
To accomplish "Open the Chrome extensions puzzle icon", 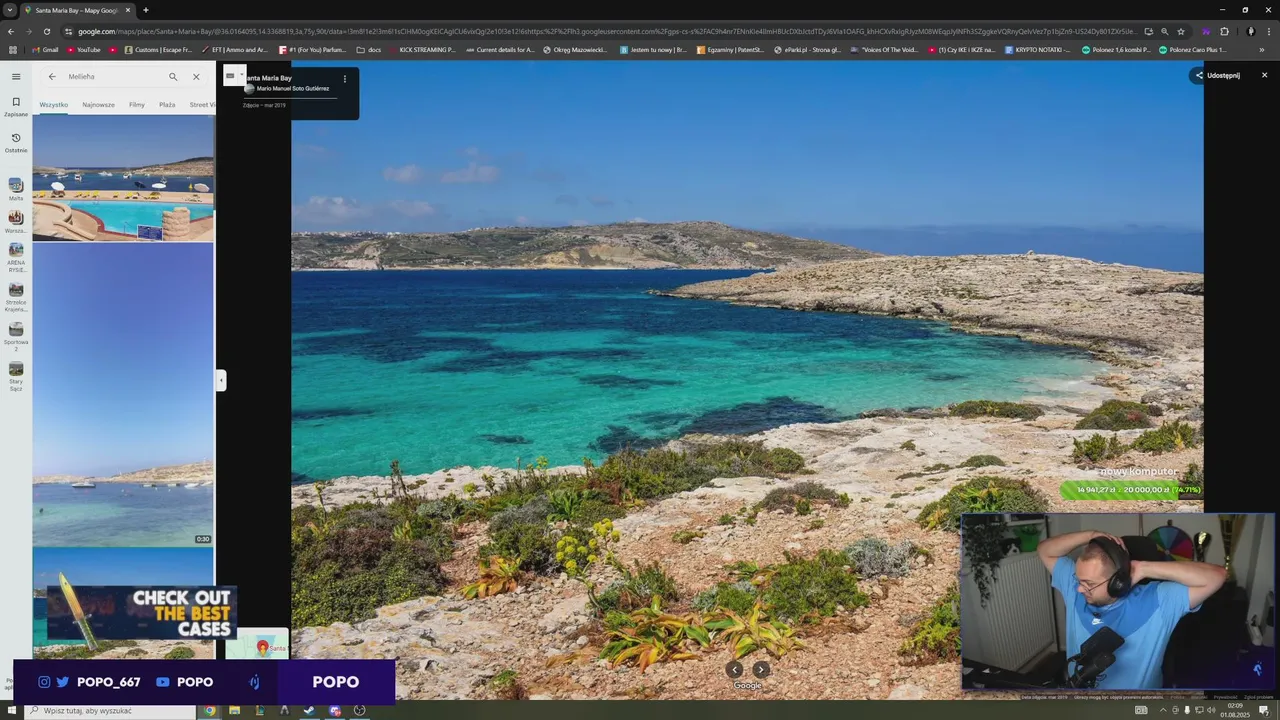I will 1224,31.
